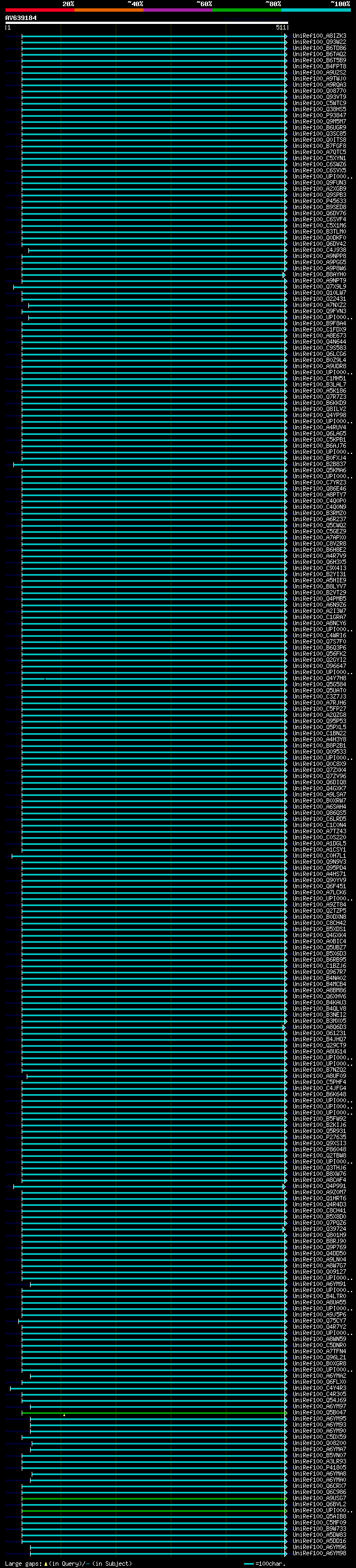
Task: Click the purple ~60% identity color segment
Action: coord(177,10)
